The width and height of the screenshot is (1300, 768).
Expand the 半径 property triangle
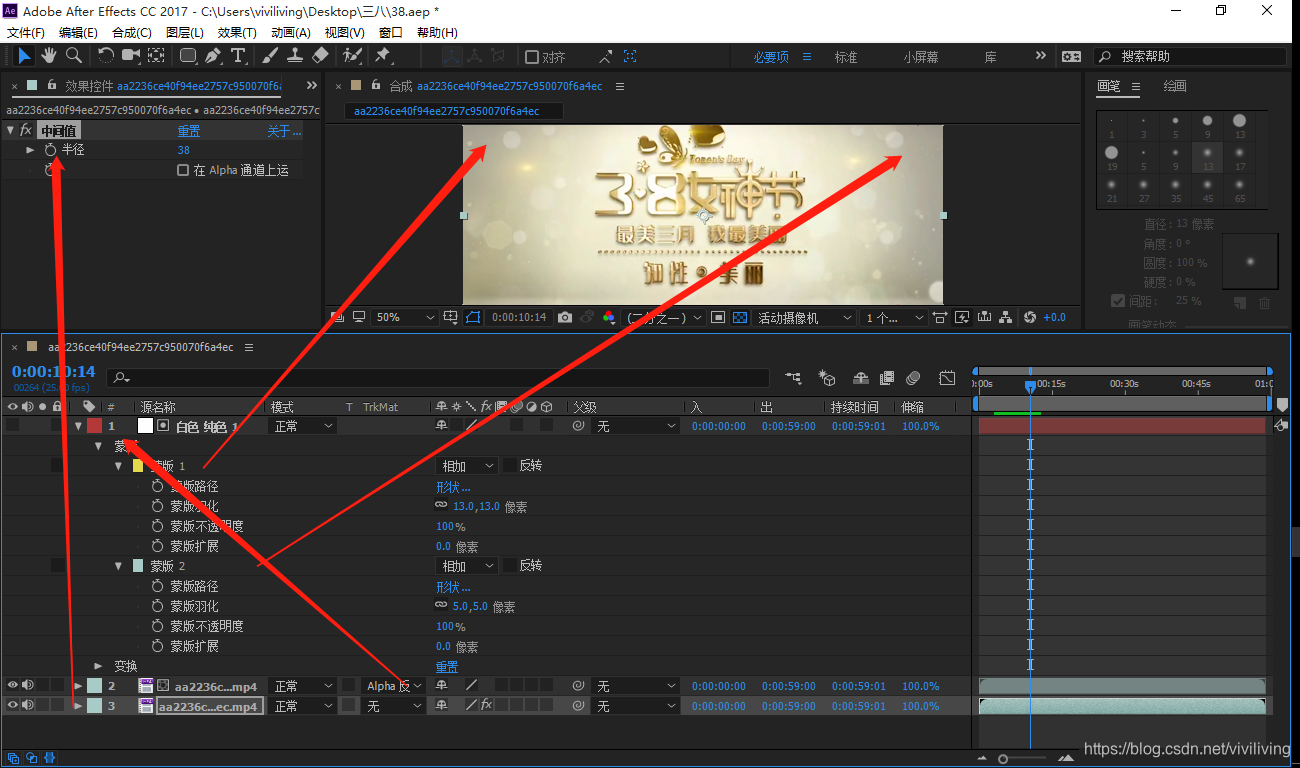(x=31, y=149)
